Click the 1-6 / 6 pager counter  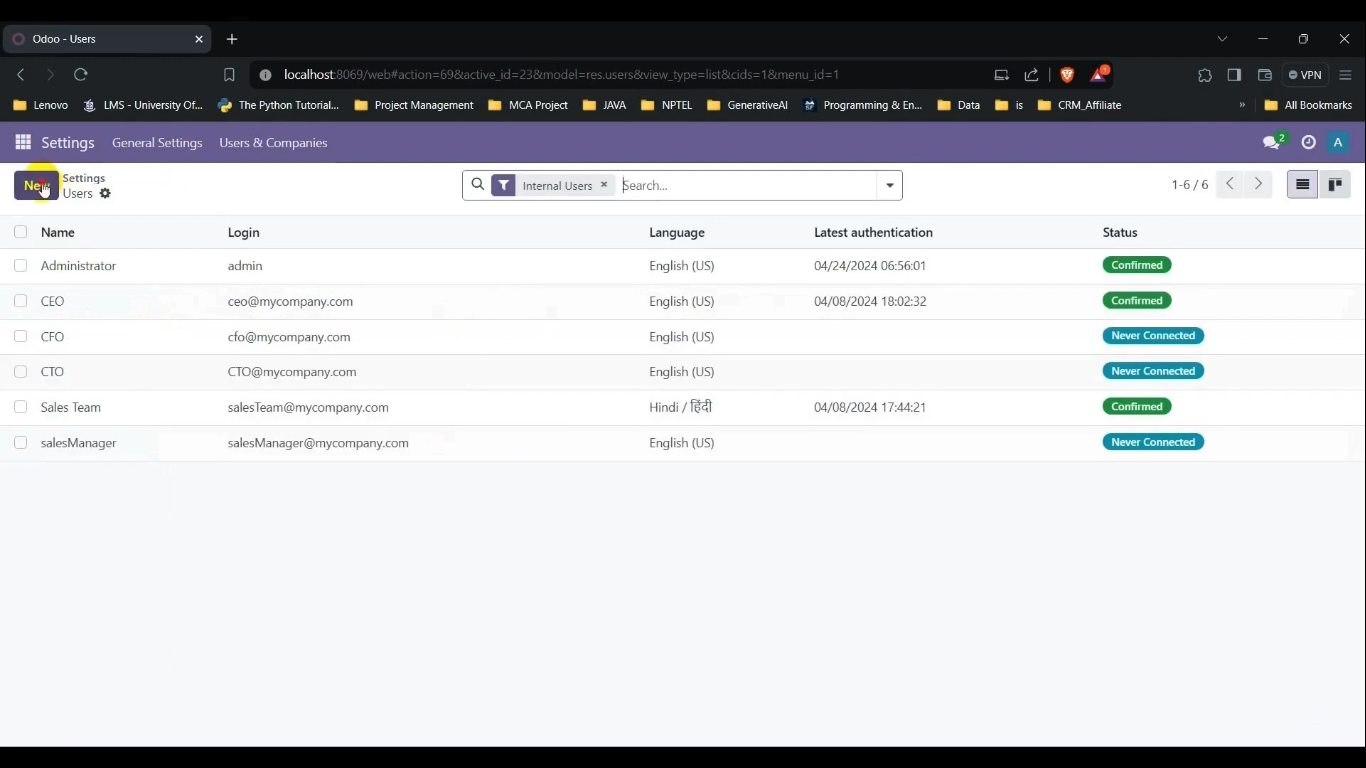tap(1189, 185)
